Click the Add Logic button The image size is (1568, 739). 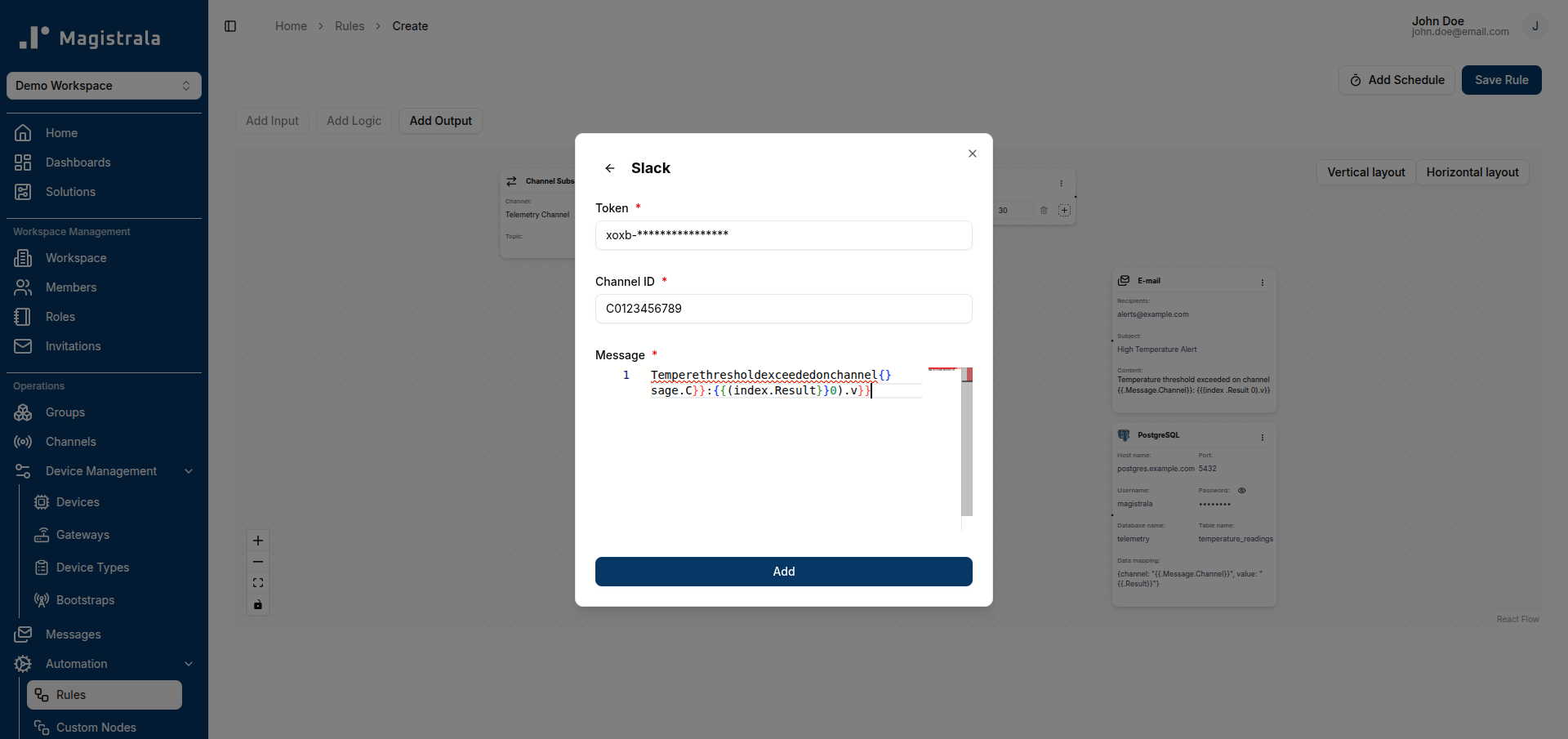point(354,121)
